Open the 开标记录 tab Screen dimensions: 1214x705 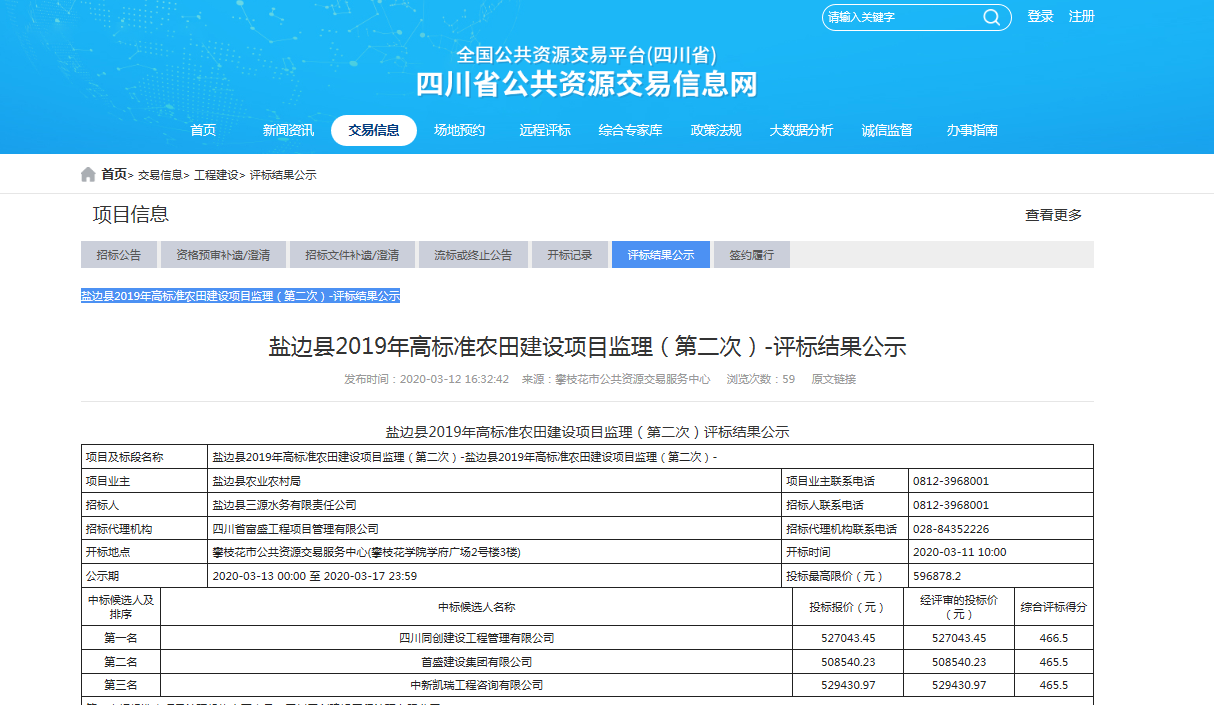[572, 254]
